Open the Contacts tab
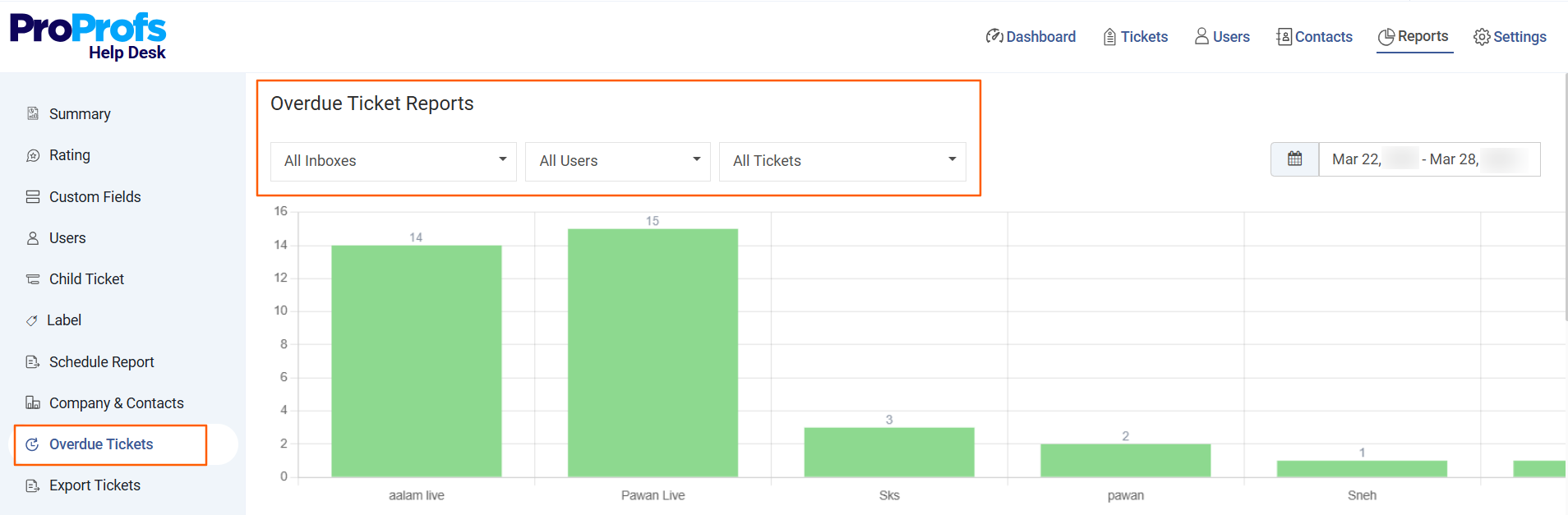1568x515 pixels. tap(1314, 37)
